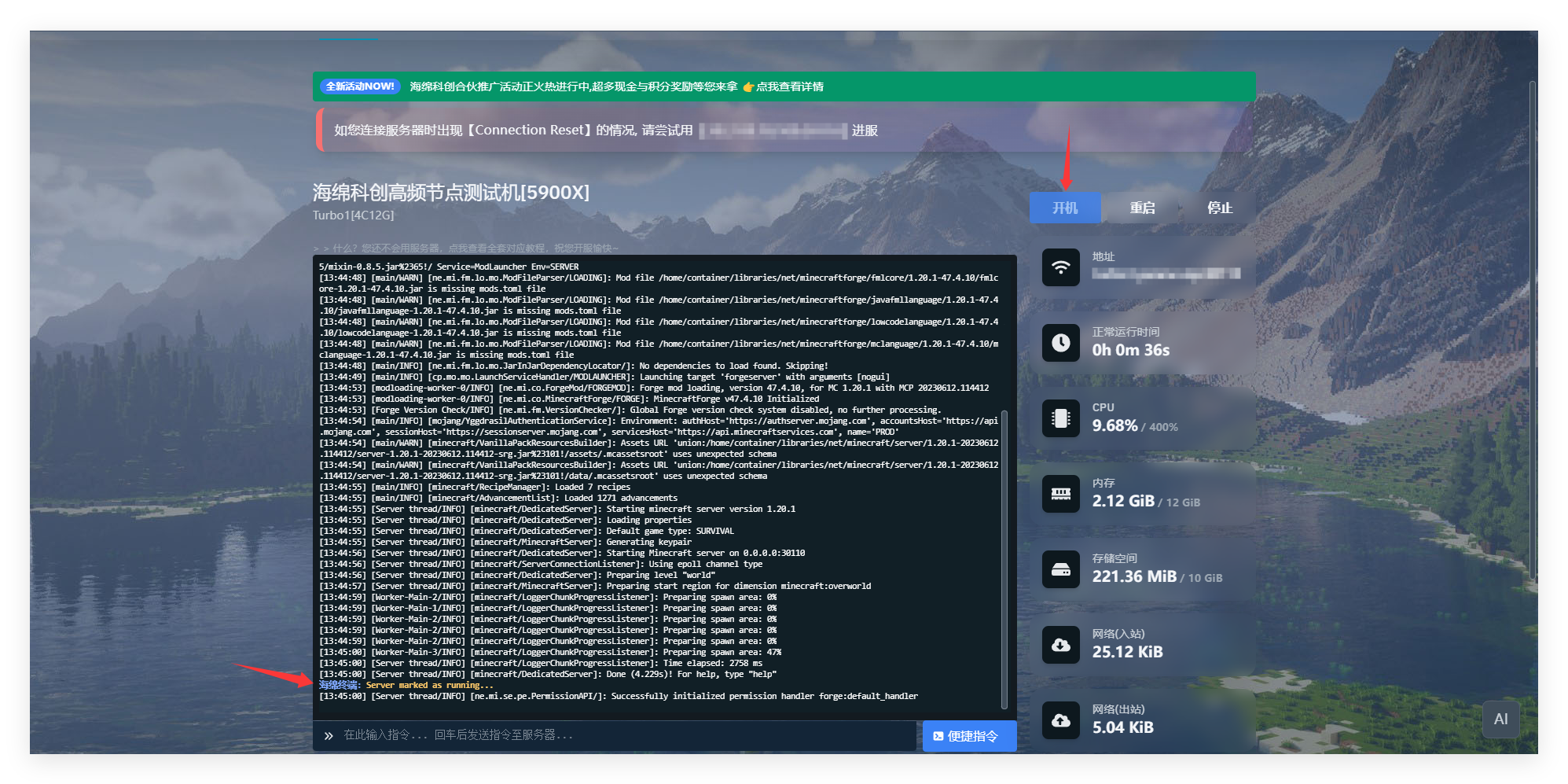Image resolution: width=1568 pixels, height=784 pixels.
Task: Click the blurred server address text
Action: [x=1166, y=274]
